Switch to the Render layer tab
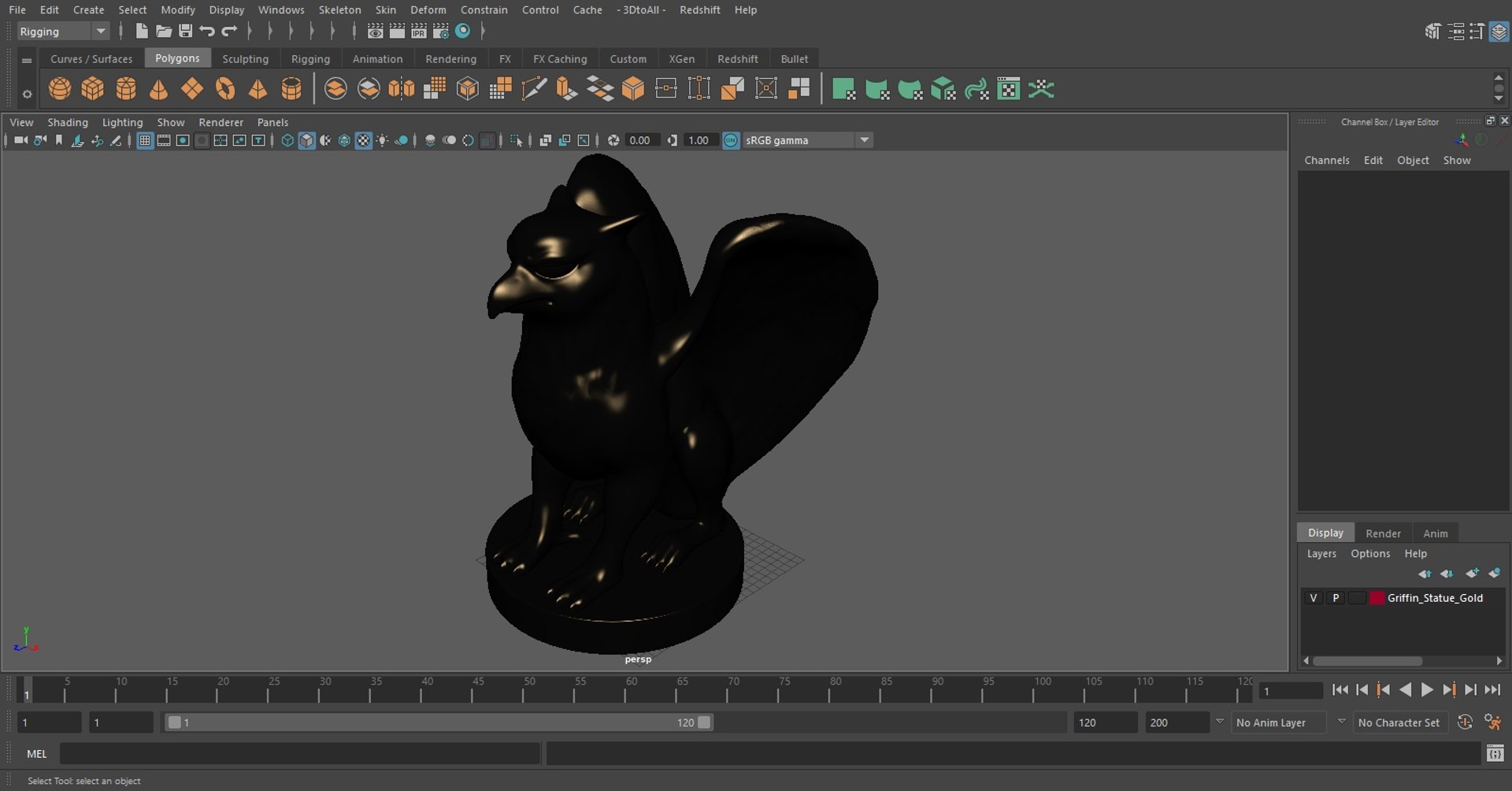Viewport: 1512px width, 791px height. click(x=1384, y=533)
